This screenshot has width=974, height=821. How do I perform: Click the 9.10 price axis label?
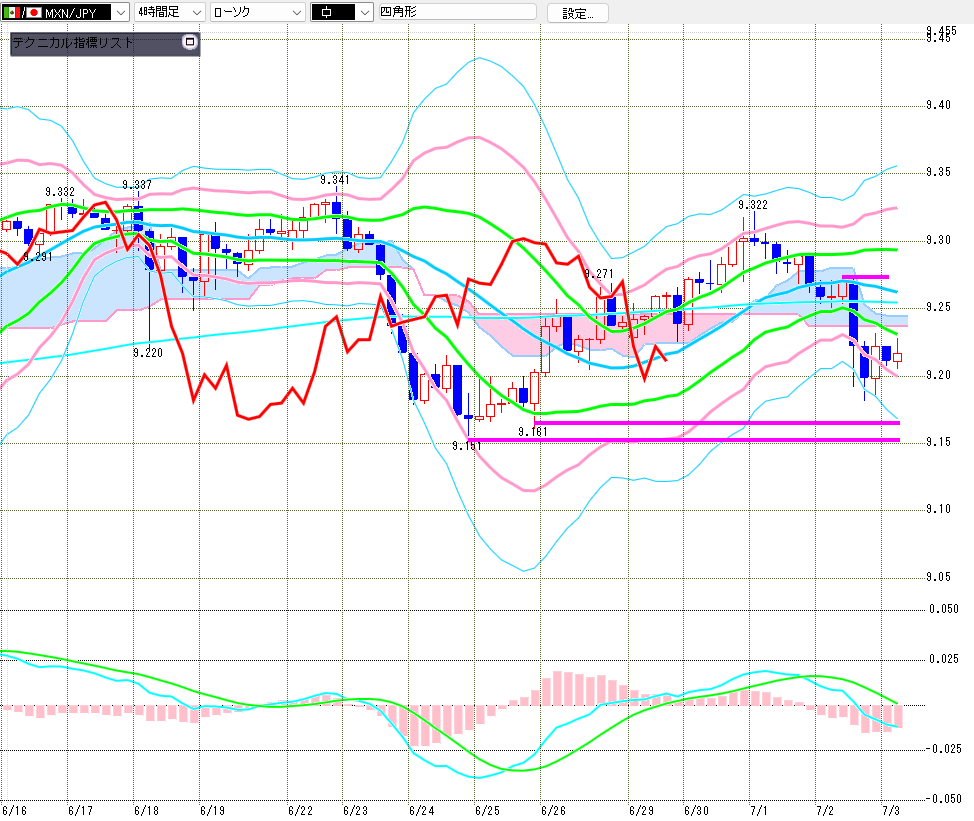(x=939, y=509)
